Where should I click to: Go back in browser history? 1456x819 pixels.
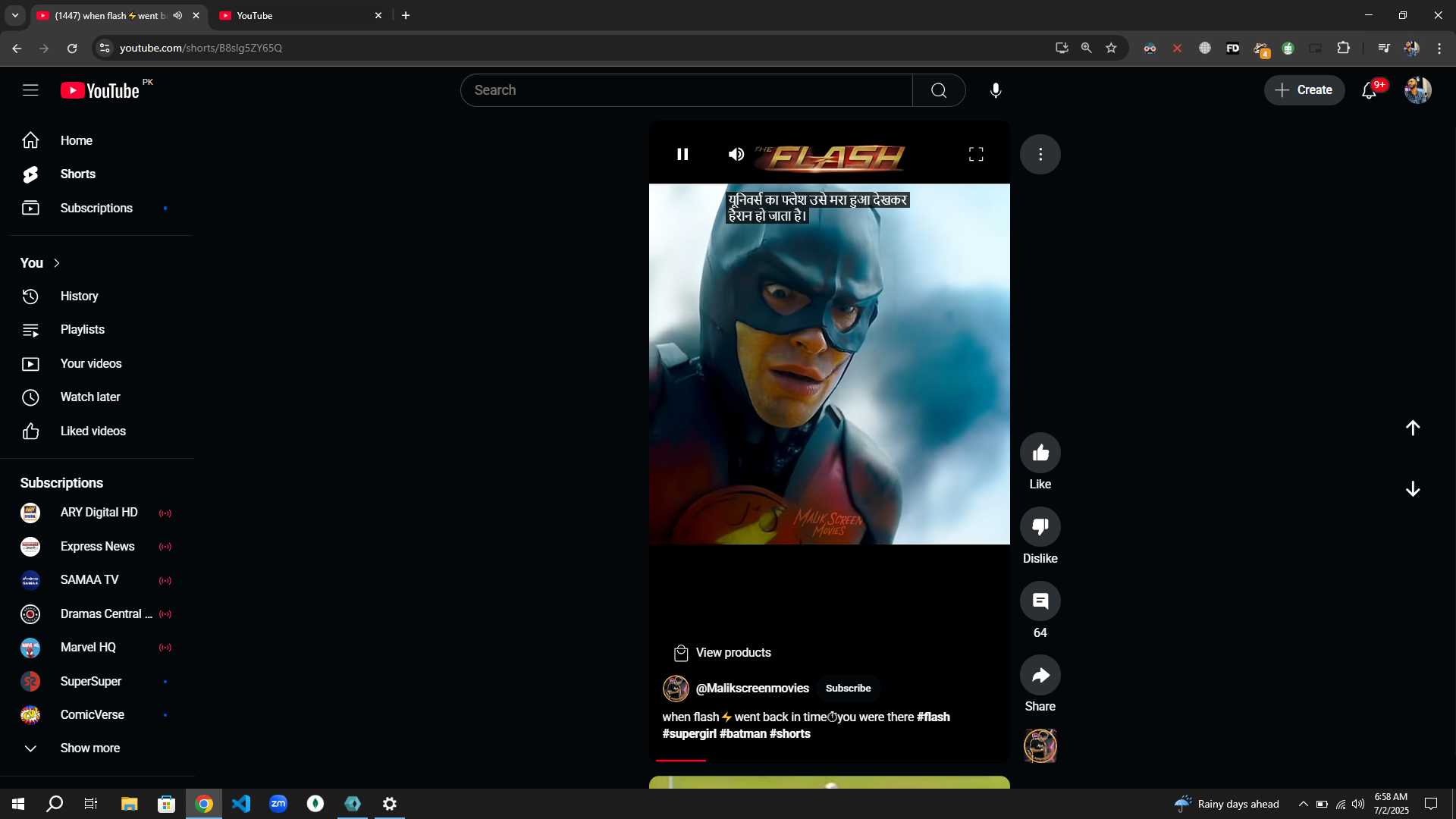coord(17,48)
